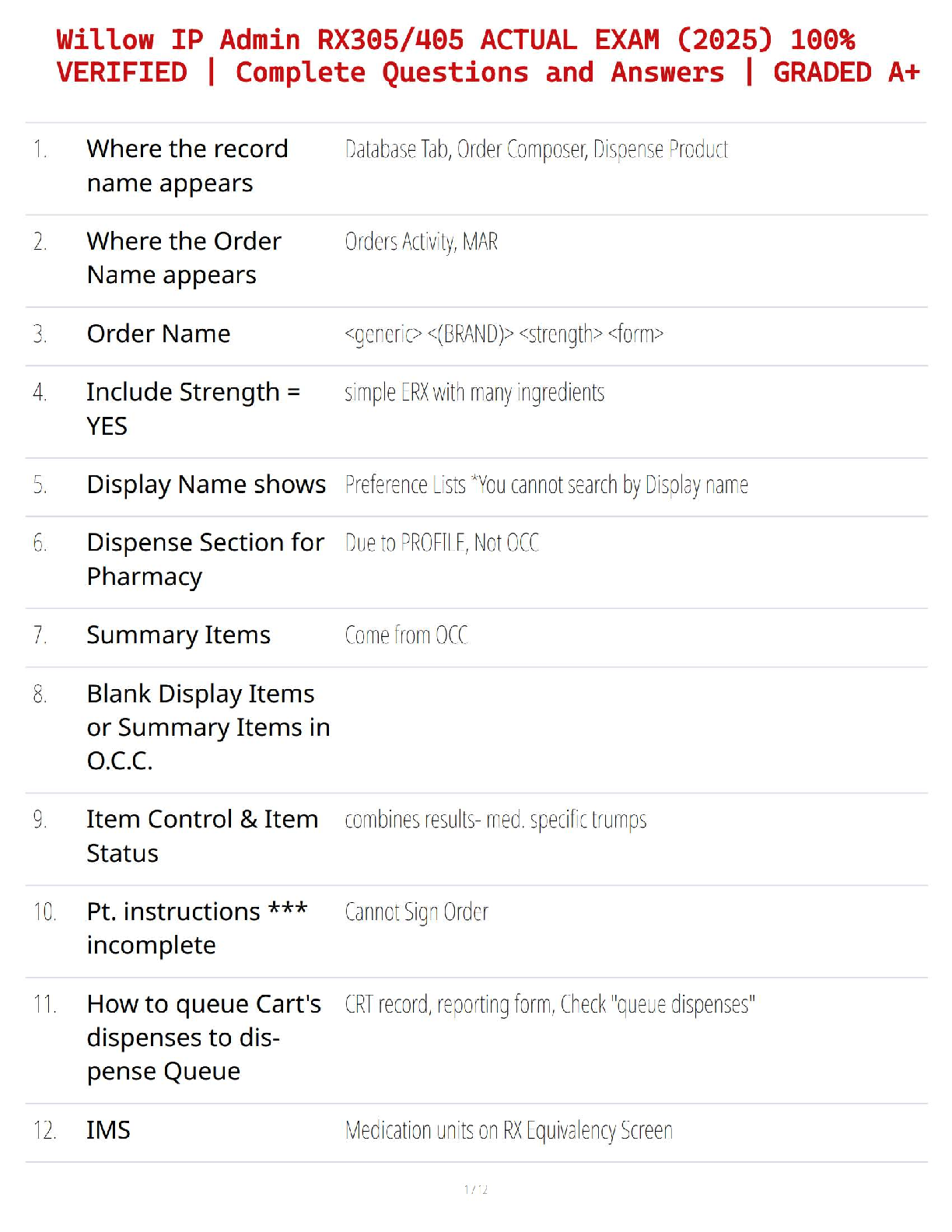Click the 'Medication units on RX Equivalency Screen' answer
952x1232 pixels.
509,1130
